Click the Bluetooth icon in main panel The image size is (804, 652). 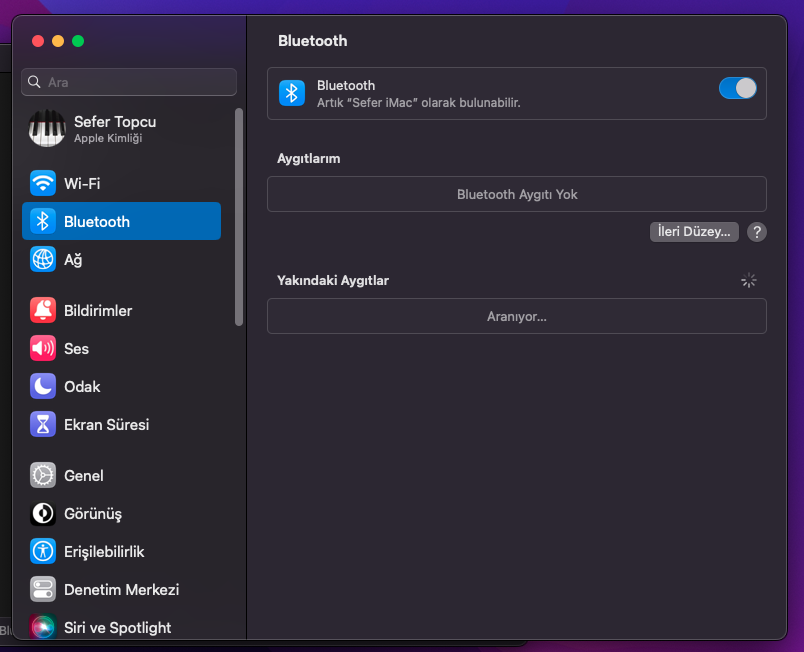pos(291,93)
